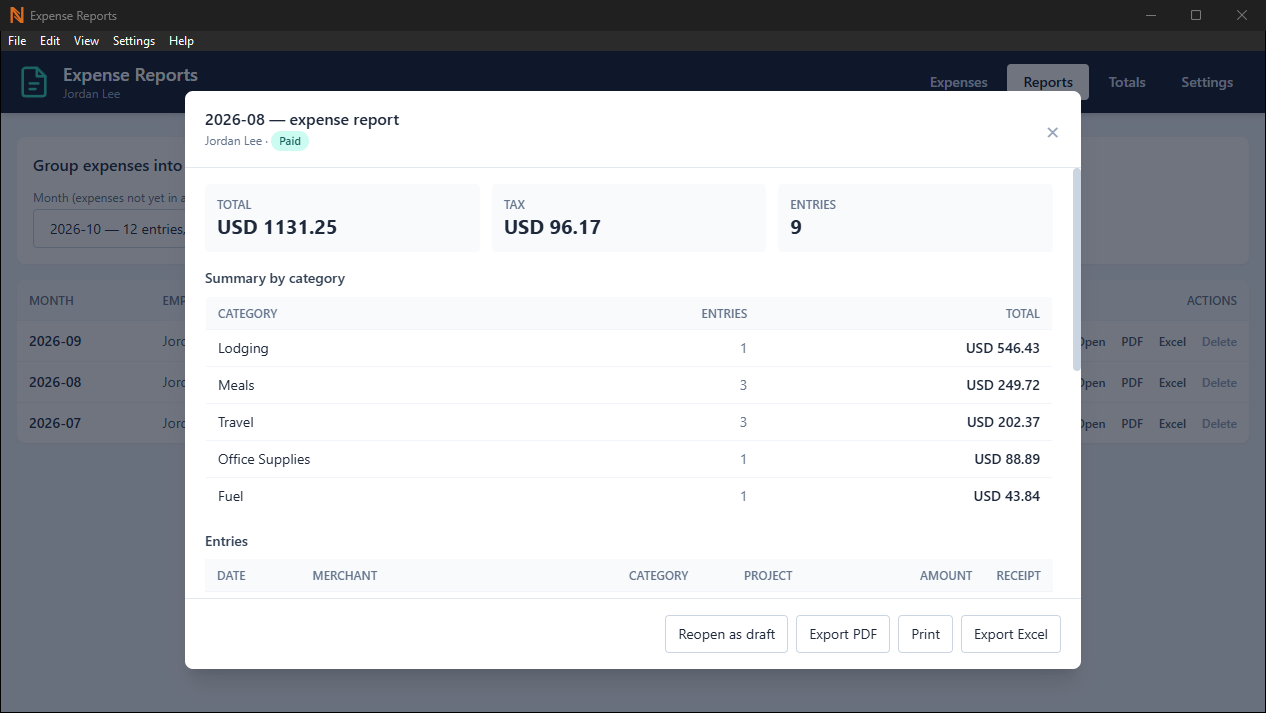Click Delete link in 2026-08 row
Viewport: 1266px width, 713px height.
point(1219,383)
